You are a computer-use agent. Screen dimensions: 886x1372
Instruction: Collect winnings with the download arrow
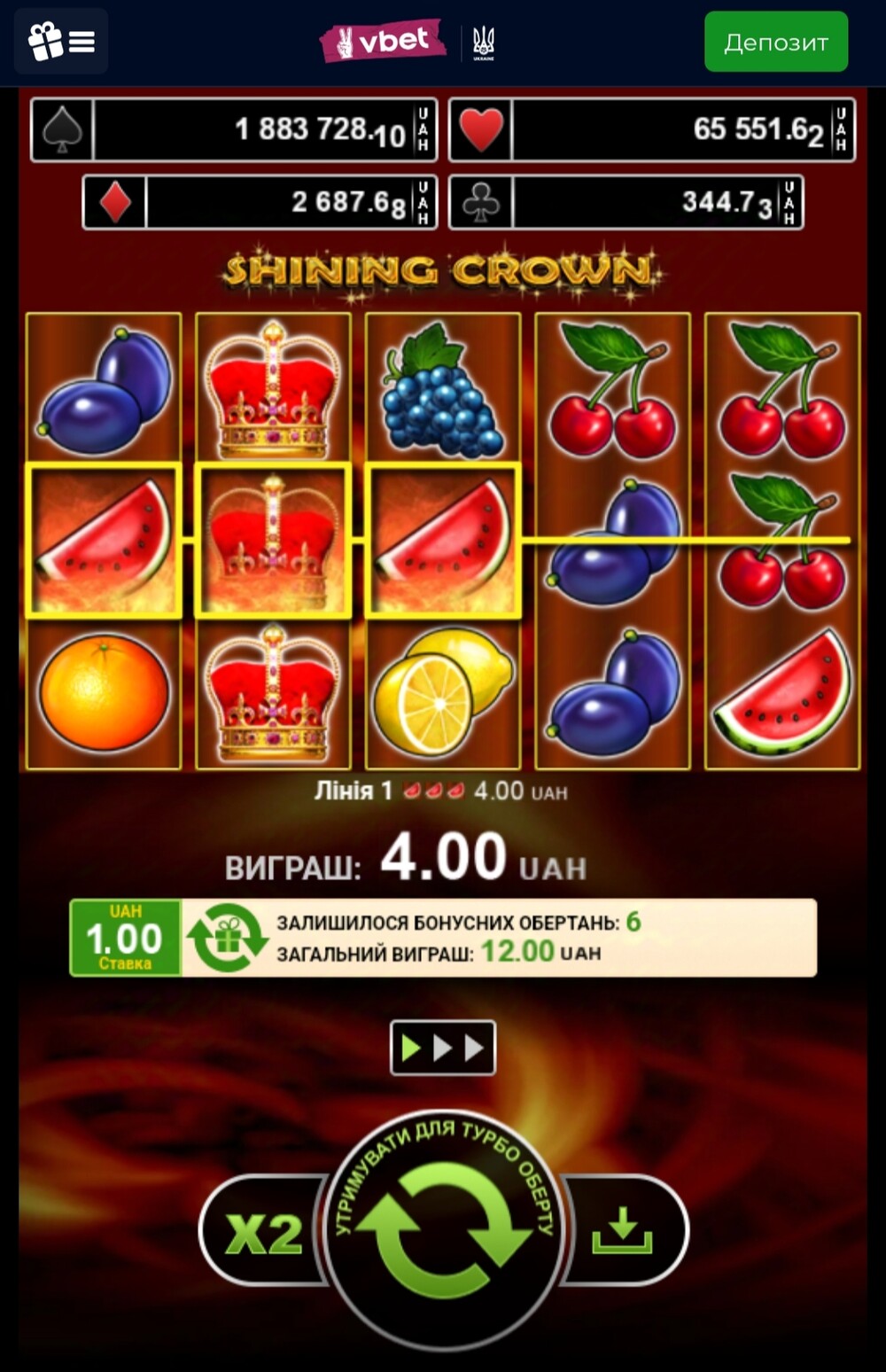click(x=623, y=1230)
